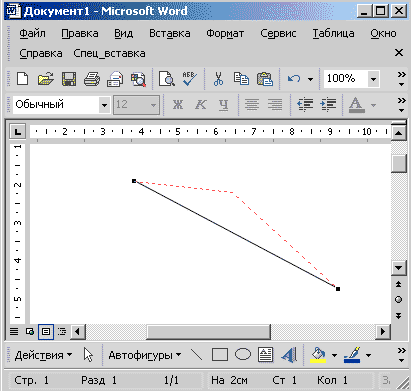411x391 pixels.
Task: Expand the Обычный style dropdown
Action: pyautogui.click(x=104, y=105)
